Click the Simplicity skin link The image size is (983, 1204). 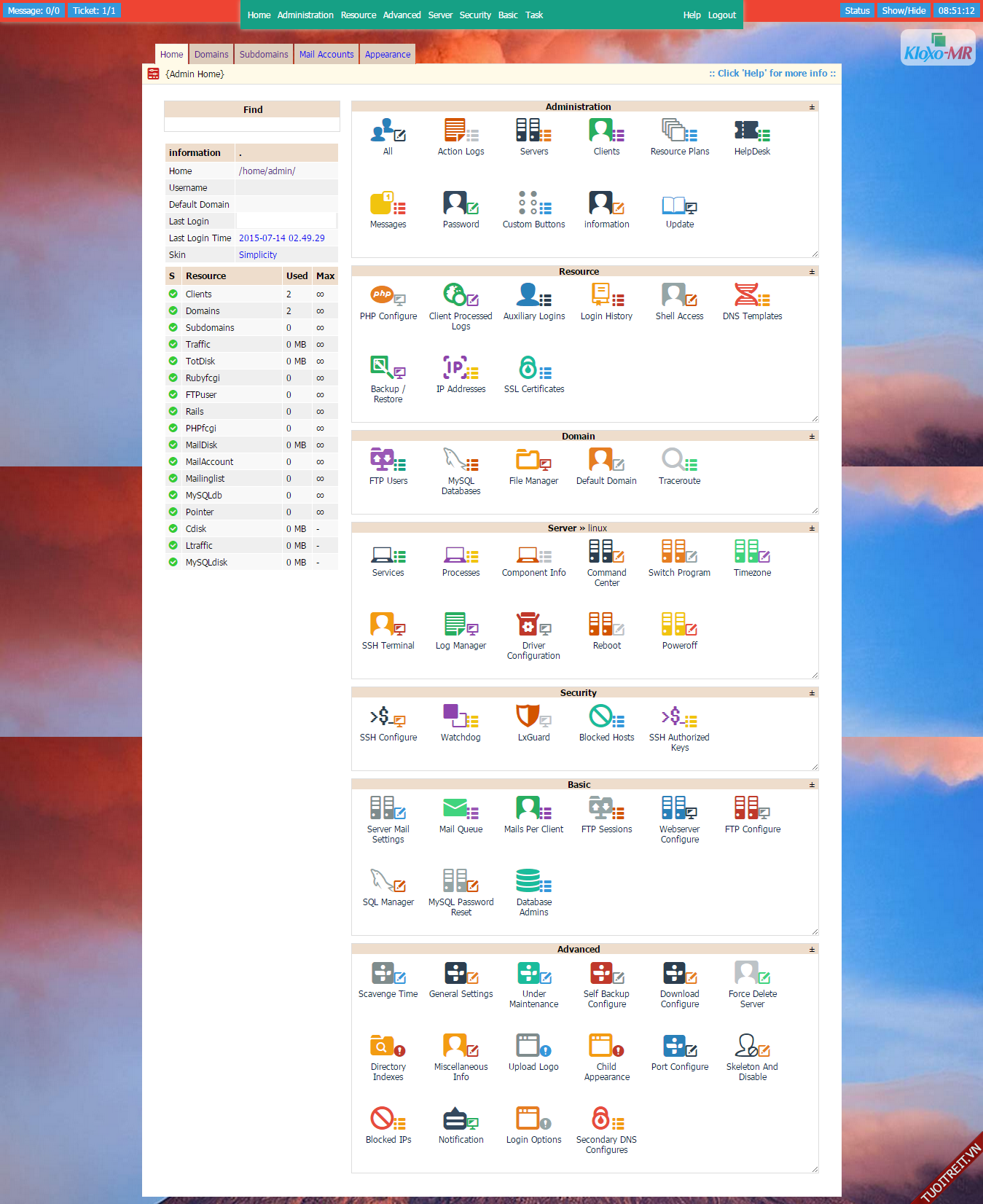pos(258,255)
